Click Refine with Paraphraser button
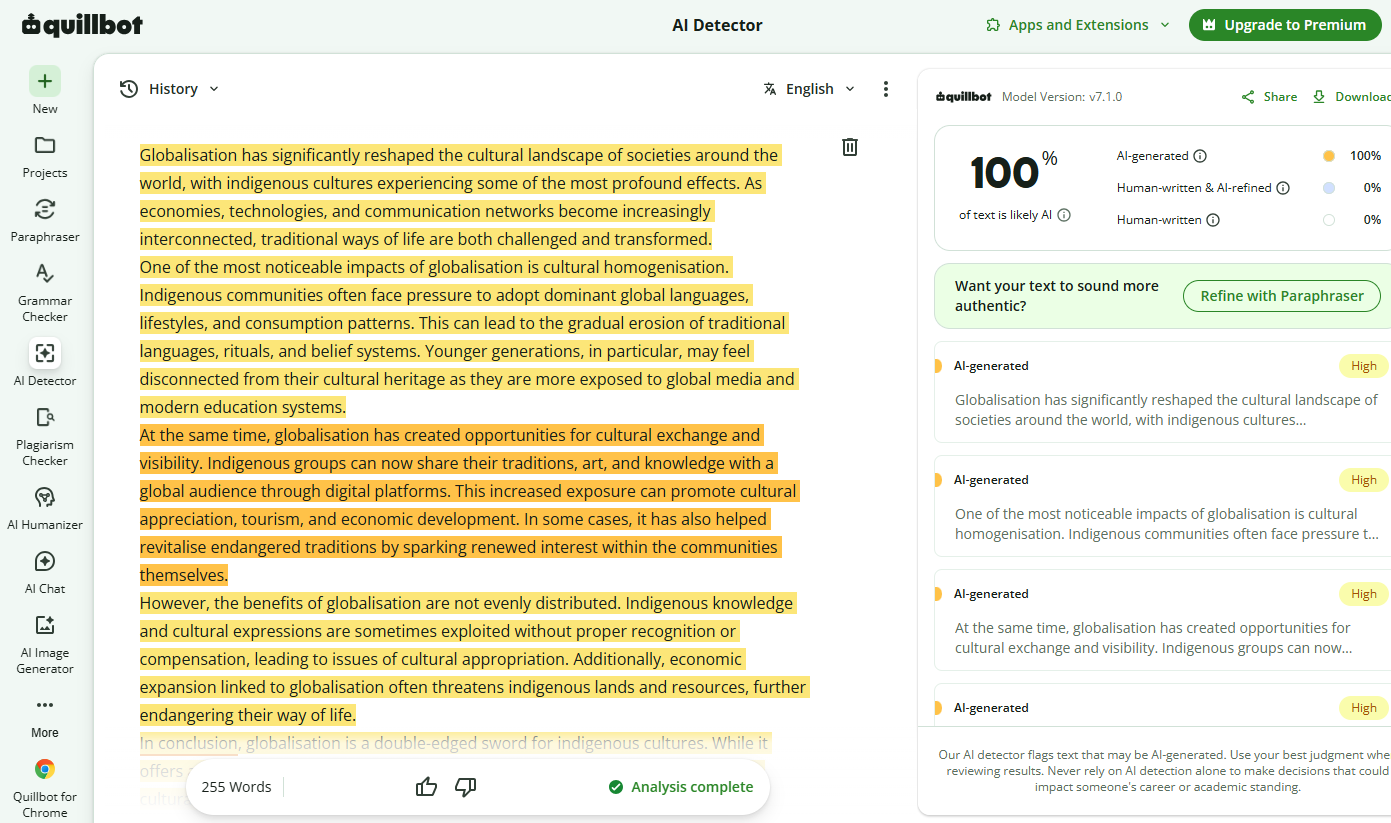Image resolution: width=1391 pixels, height=823 pixels. pyautogui.click(x=1282, y=296)
